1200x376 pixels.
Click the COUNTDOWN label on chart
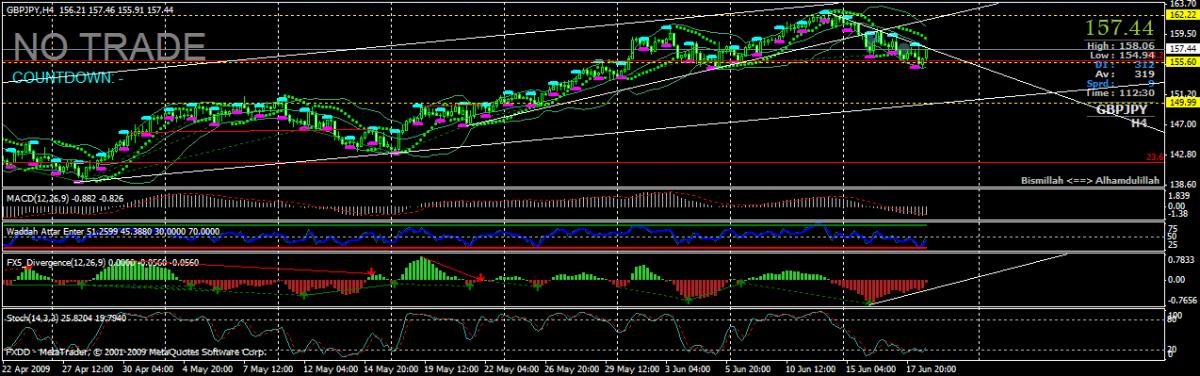(68, 78)
